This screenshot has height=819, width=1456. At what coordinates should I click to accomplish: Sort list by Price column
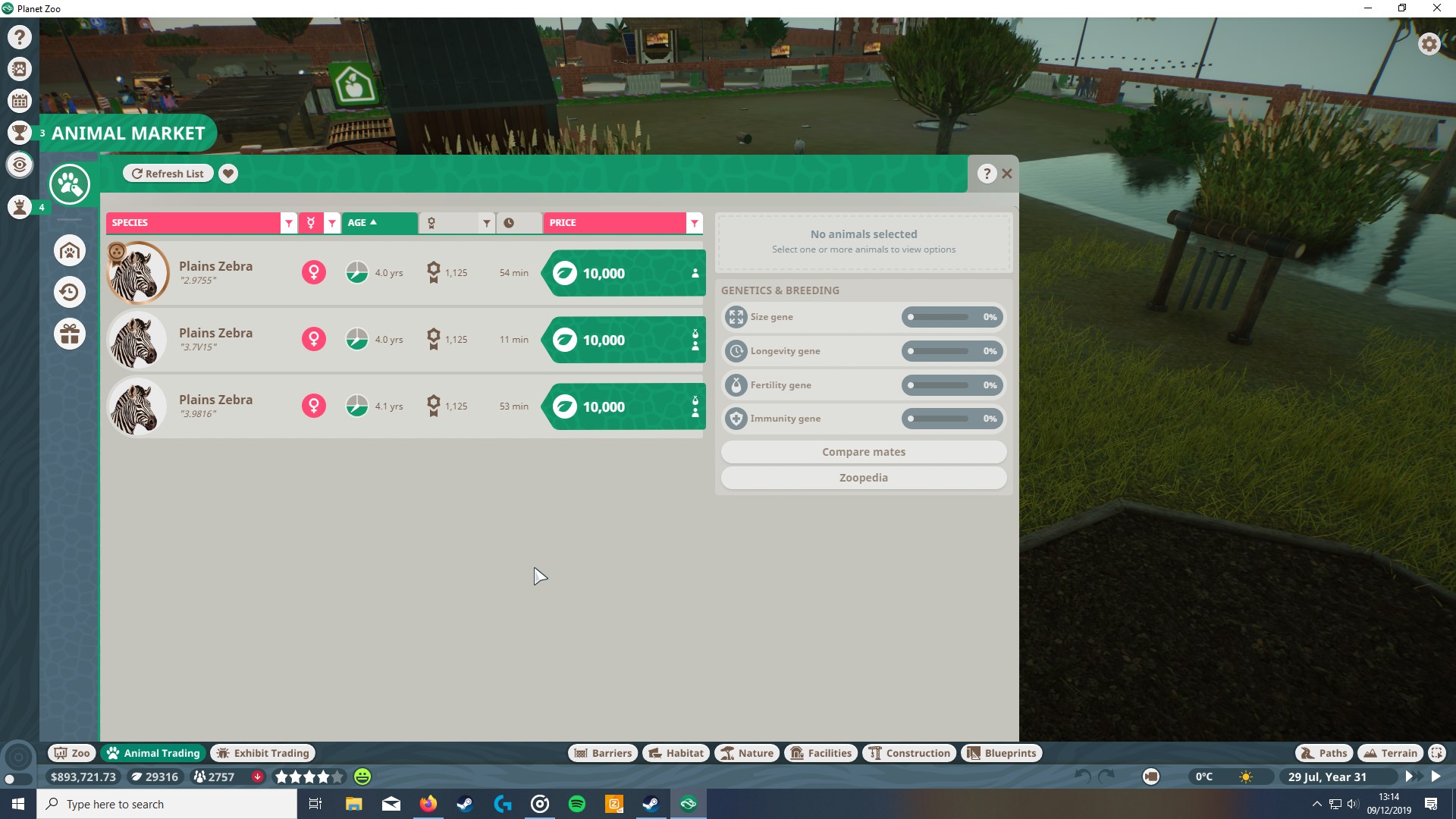pos(614,223)
